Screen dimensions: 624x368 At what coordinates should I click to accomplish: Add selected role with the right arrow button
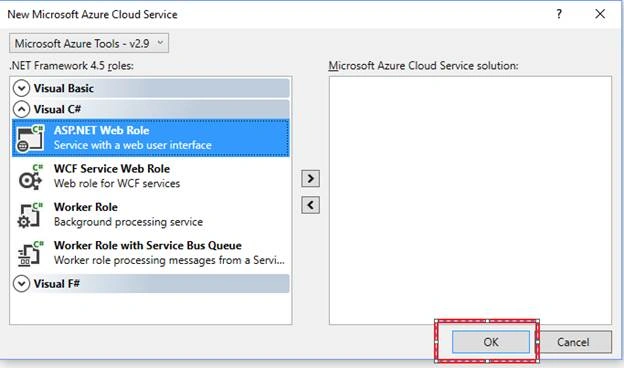pyautogui.click(x=310, y=179)
